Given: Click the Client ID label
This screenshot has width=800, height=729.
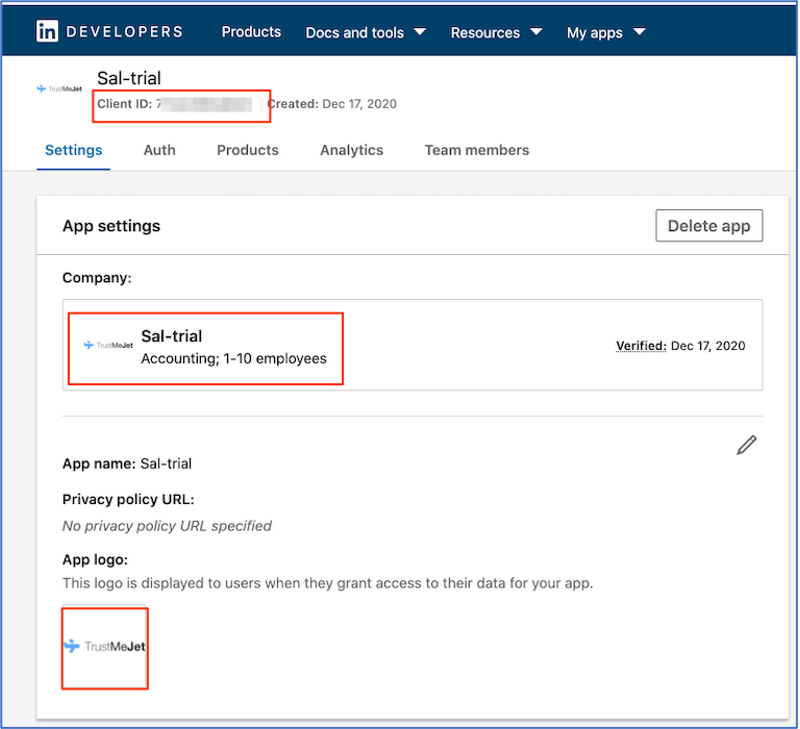Looking at the screenshot, I should coord(124,104).
